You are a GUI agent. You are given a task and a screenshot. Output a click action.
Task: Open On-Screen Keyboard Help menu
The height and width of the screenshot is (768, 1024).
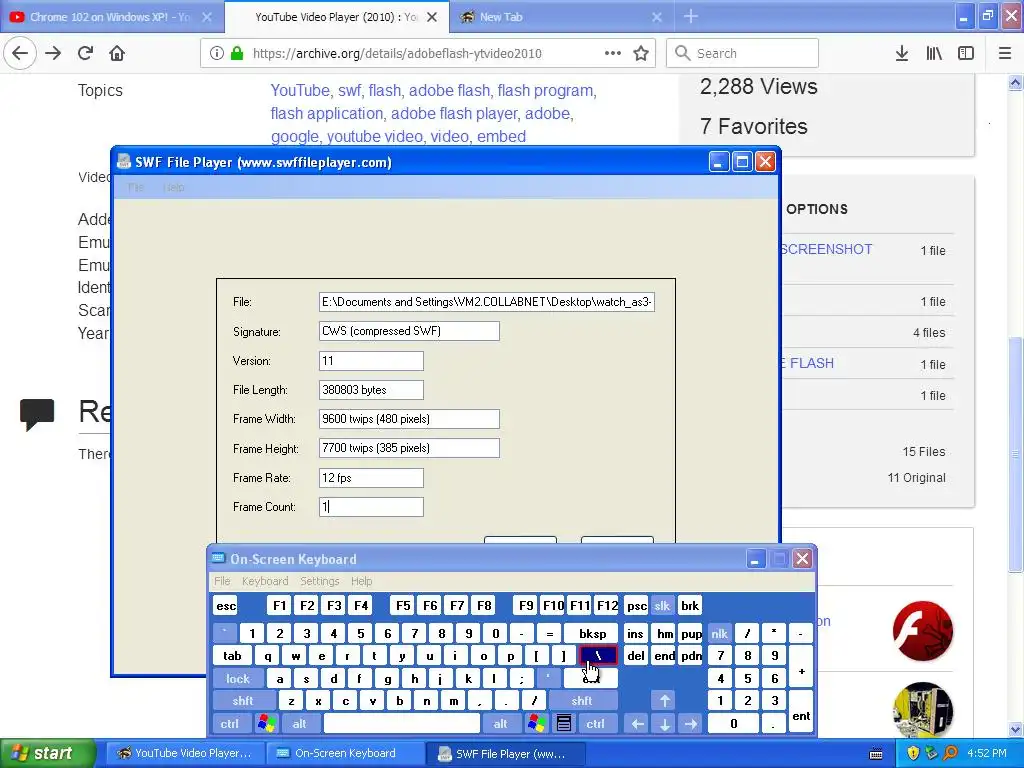click(x=361, y=581)
